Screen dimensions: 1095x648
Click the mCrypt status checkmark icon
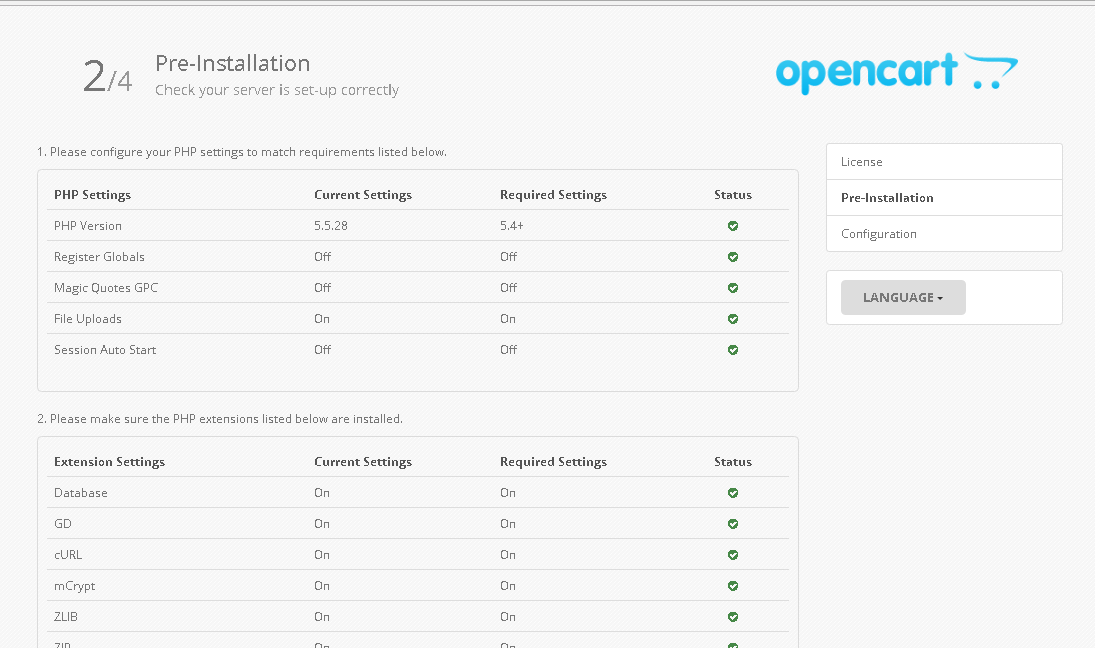tap(733, 586)
